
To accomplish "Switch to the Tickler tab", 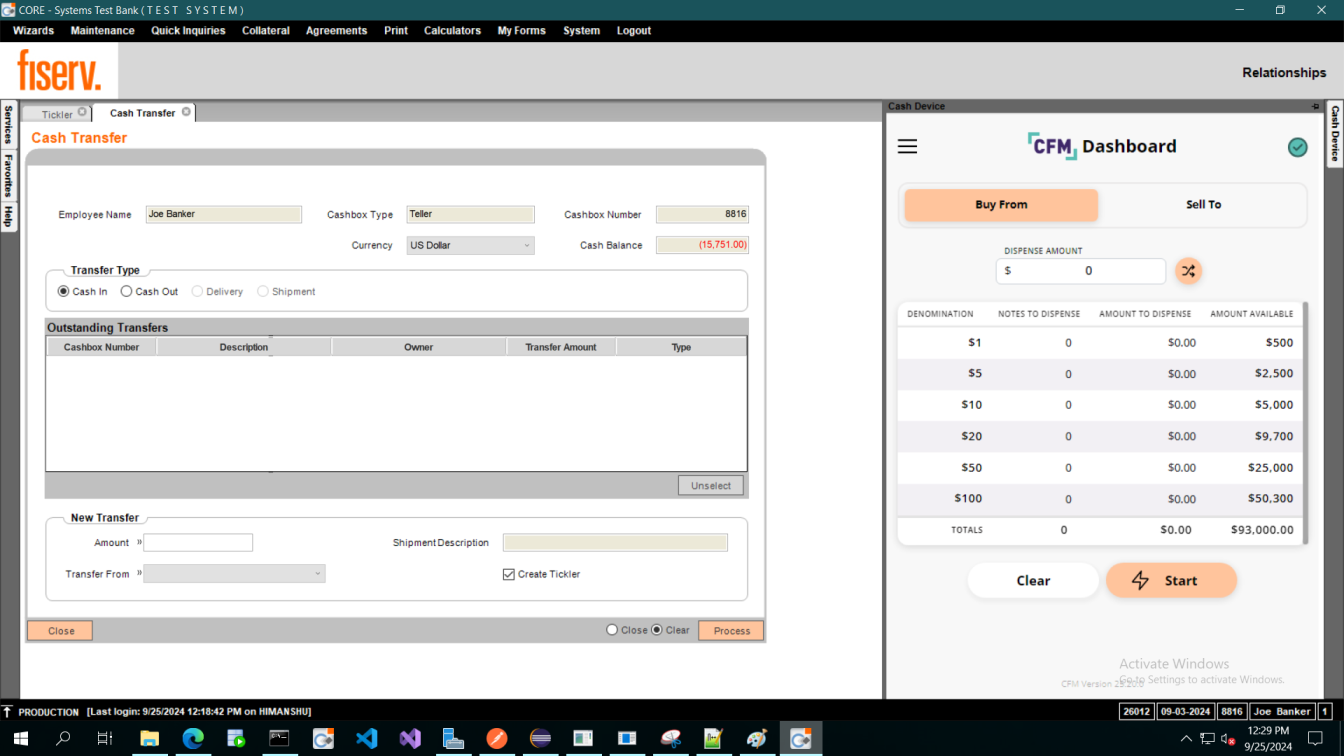I will coord(57,114).
